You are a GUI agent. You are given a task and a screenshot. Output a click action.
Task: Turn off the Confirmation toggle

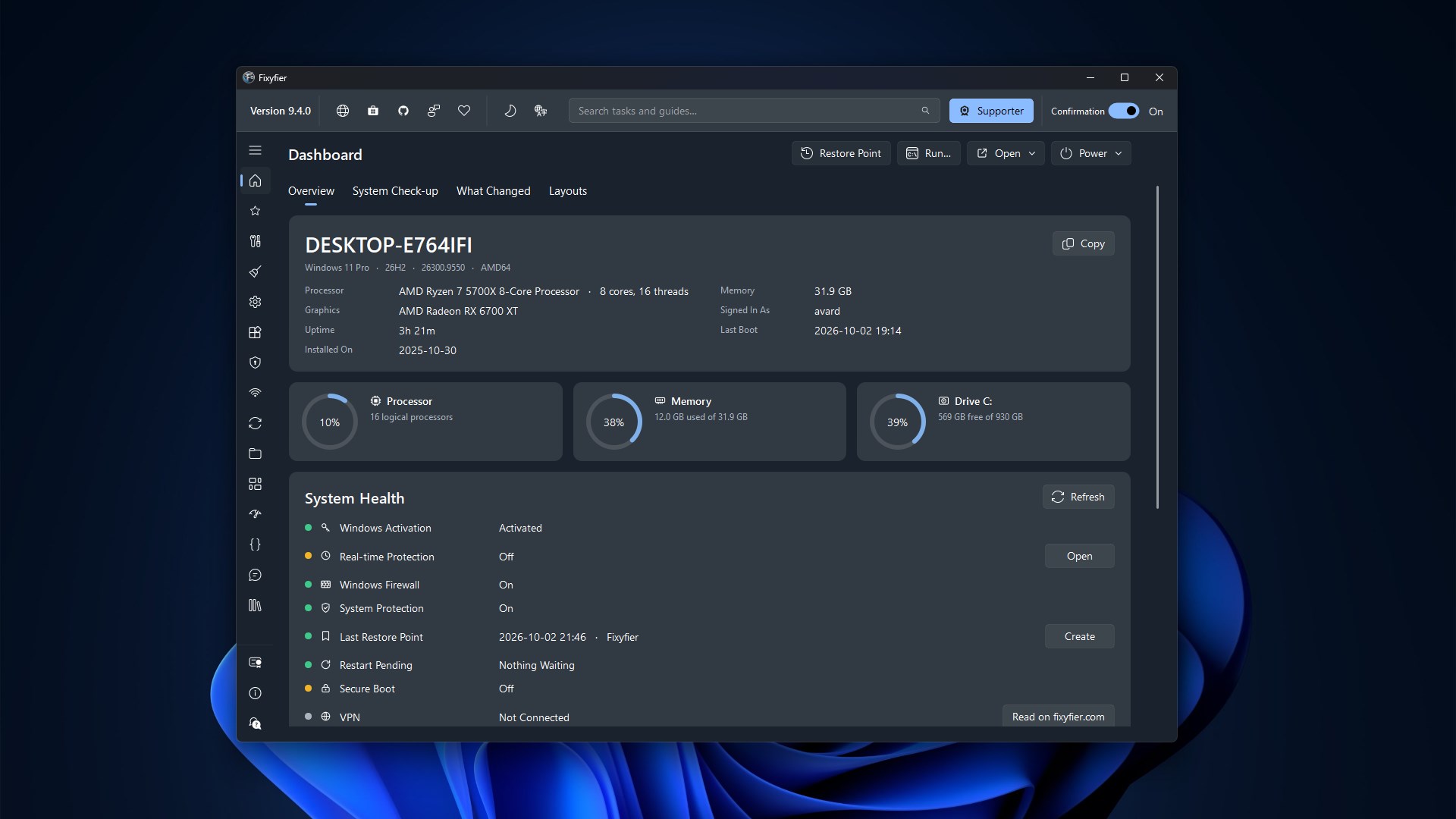click(1123, 111)
